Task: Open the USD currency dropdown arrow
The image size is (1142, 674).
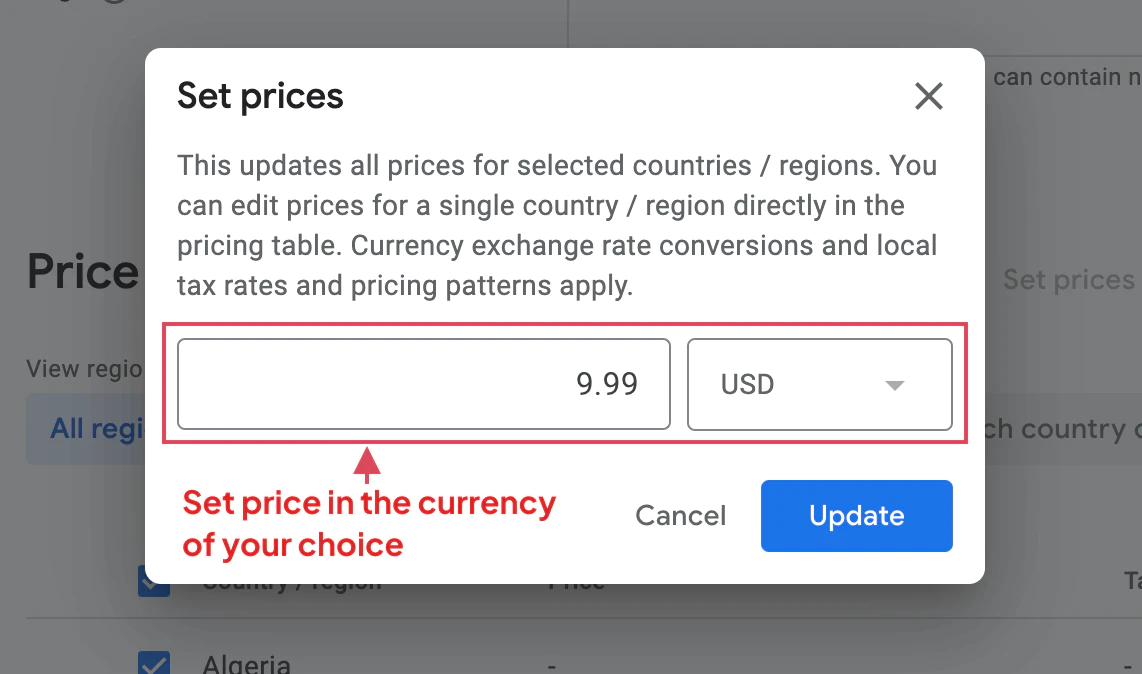Action: [895, 385]
